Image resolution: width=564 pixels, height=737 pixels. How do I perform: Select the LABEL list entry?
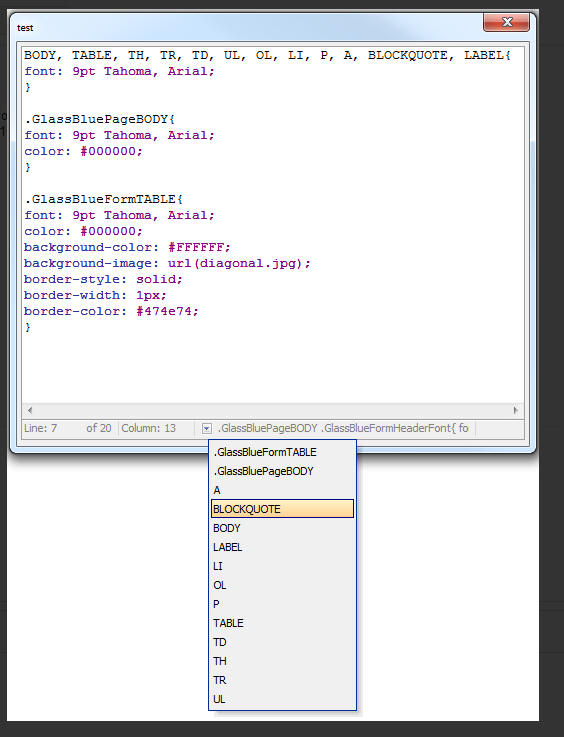[x=282, y=547]
